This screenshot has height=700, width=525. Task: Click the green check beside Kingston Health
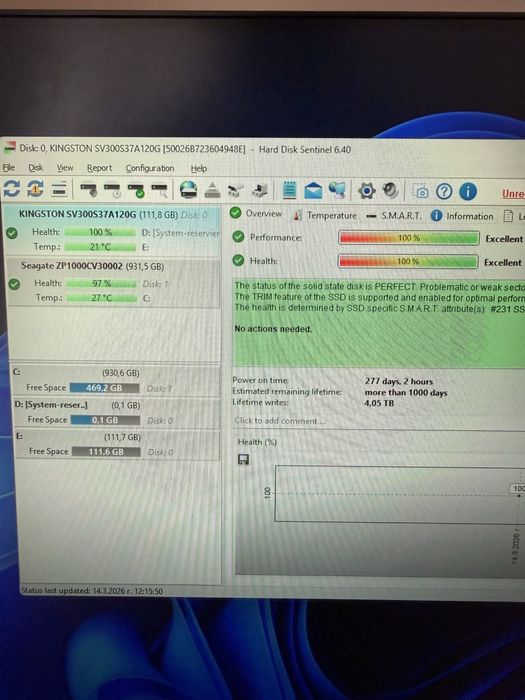12,233
